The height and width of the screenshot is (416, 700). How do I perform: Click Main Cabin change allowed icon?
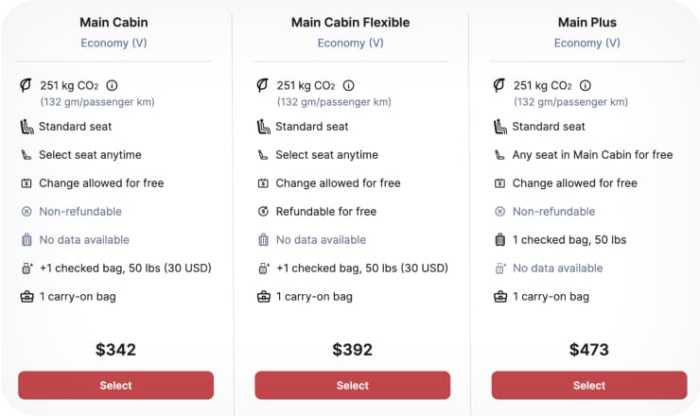coord(26,184)
